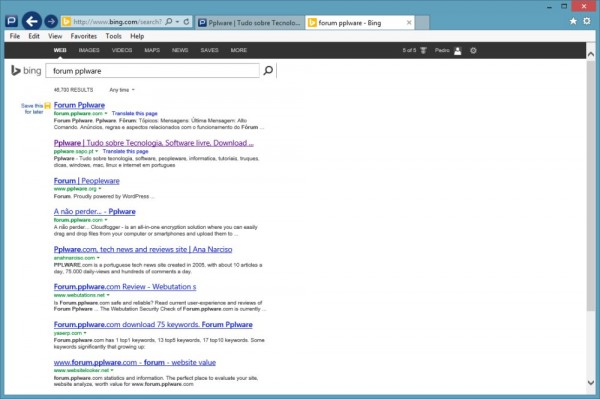Viewport: 600px width, 399px height.
Task: Click the 48,700 RESULTS count text
Action: pos(73,90)
